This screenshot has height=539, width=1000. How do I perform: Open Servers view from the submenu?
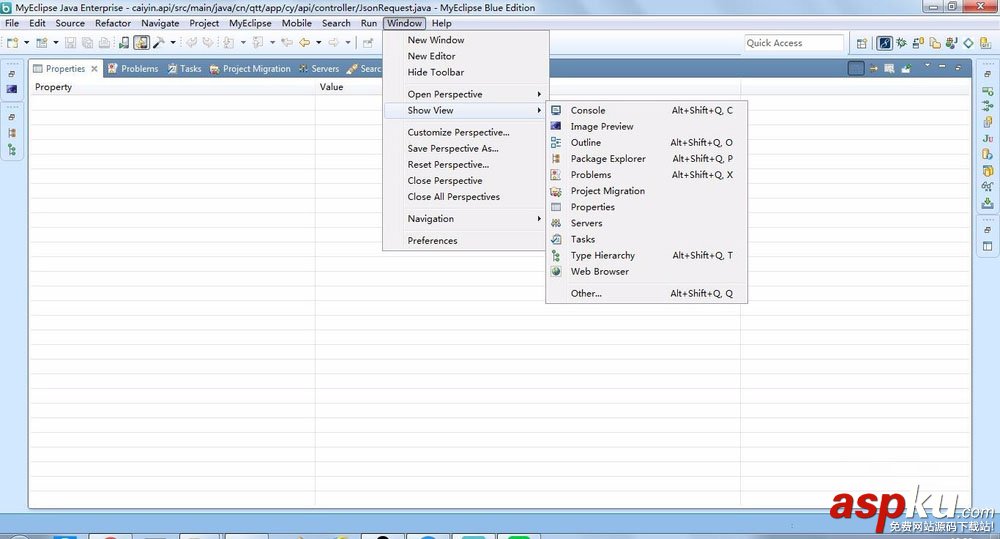(645, 223)
